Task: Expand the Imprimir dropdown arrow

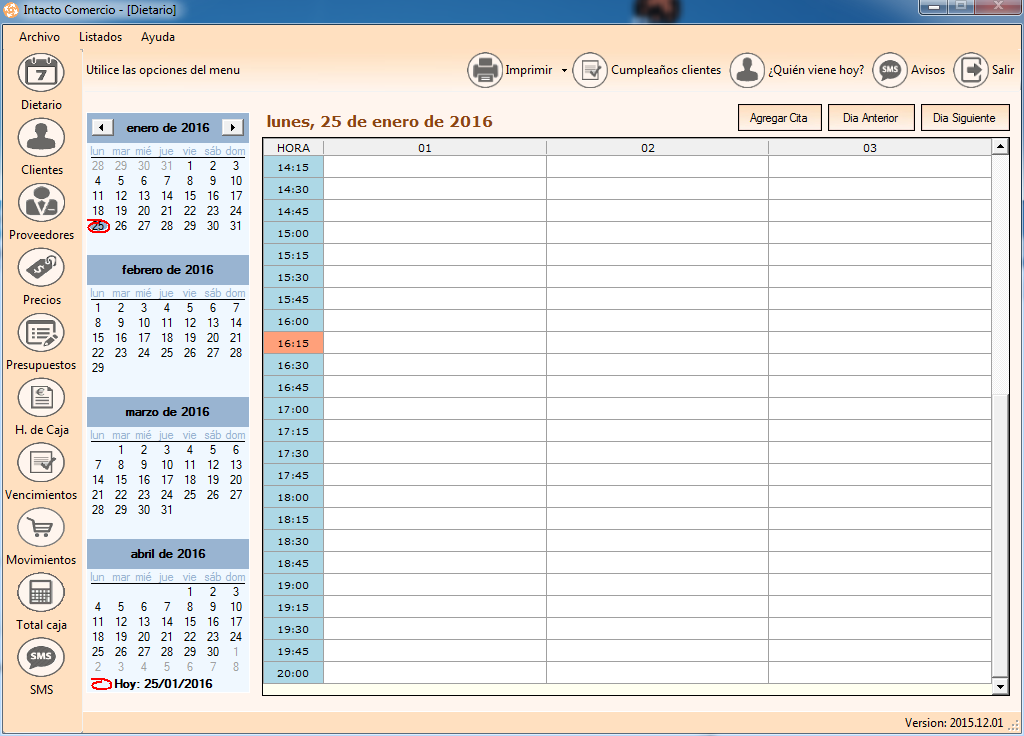Action: point(564,71)
